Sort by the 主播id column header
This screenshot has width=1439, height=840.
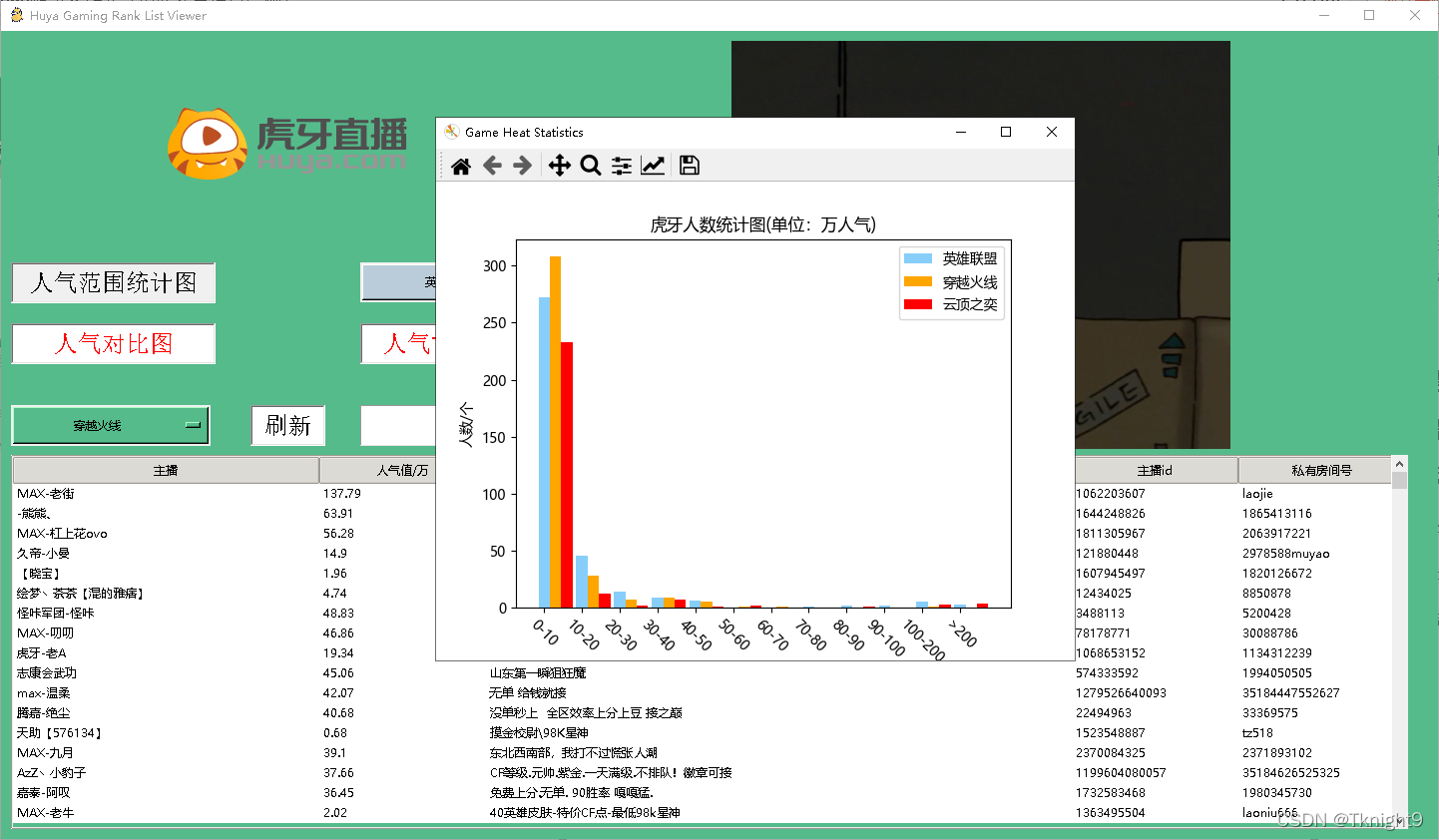tap(1156, 470)
